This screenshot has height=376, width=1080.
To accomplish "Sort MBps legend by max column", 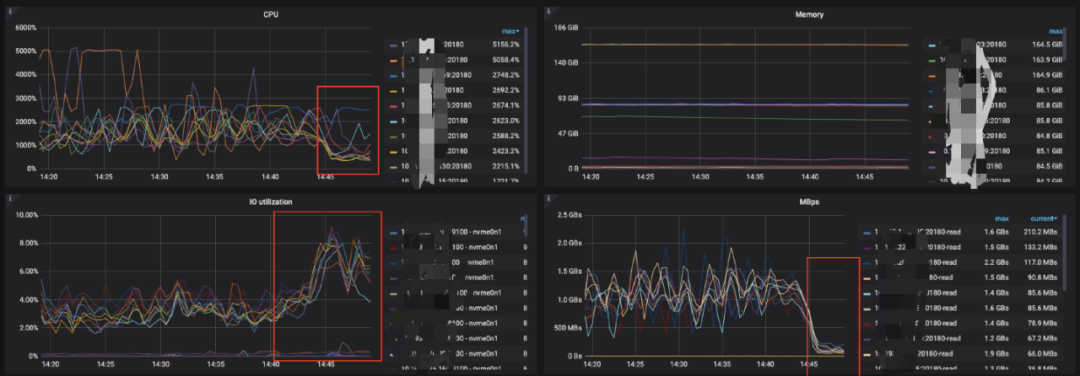I will pos(1001,218).
